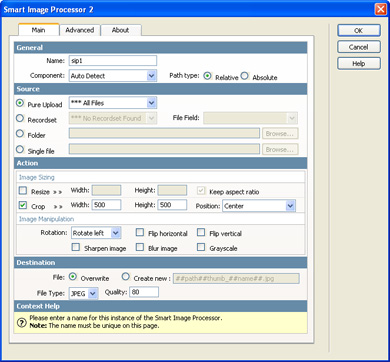Enable the Resize checkbox

coord(23,191)
